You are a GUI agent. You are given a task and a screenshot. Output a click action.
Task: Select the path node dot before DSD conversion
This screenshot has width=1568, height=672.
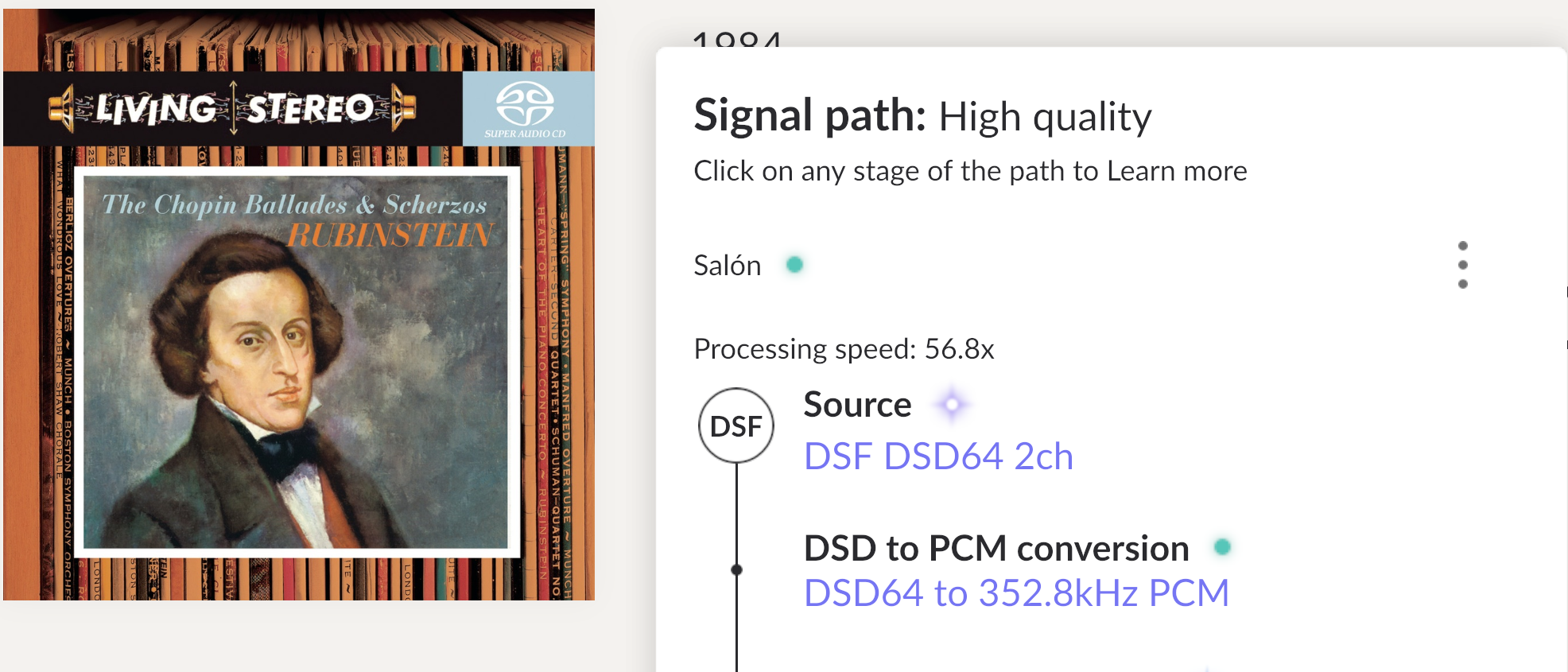click(736, 569)
